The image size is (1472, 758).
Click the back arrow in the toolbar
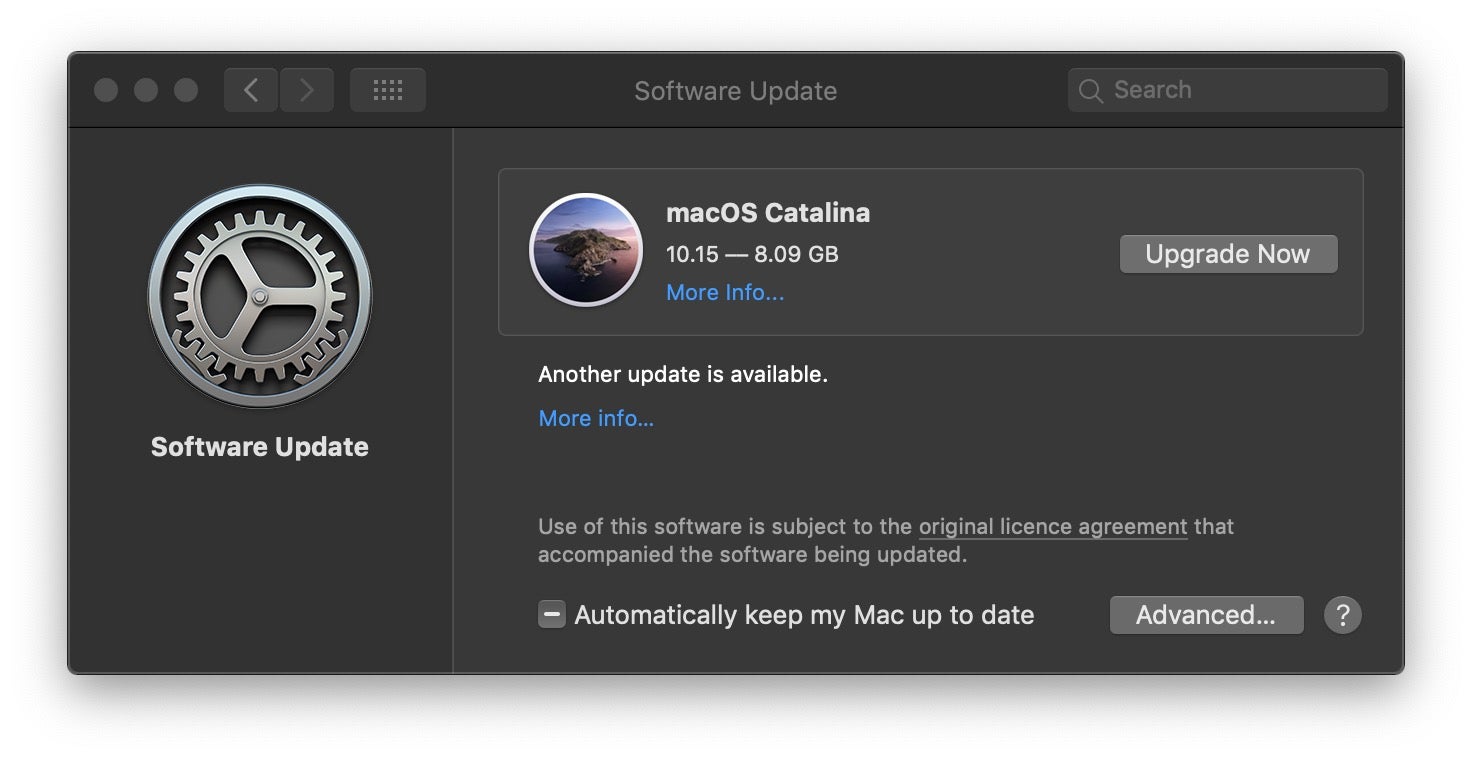pos(251,91)
